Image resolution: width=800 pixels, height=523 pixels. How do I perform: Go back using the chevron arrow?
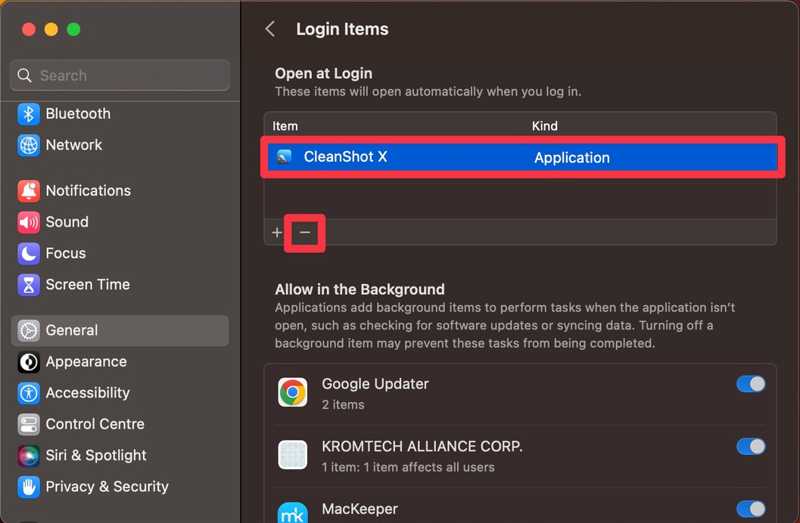coord(270,29)
